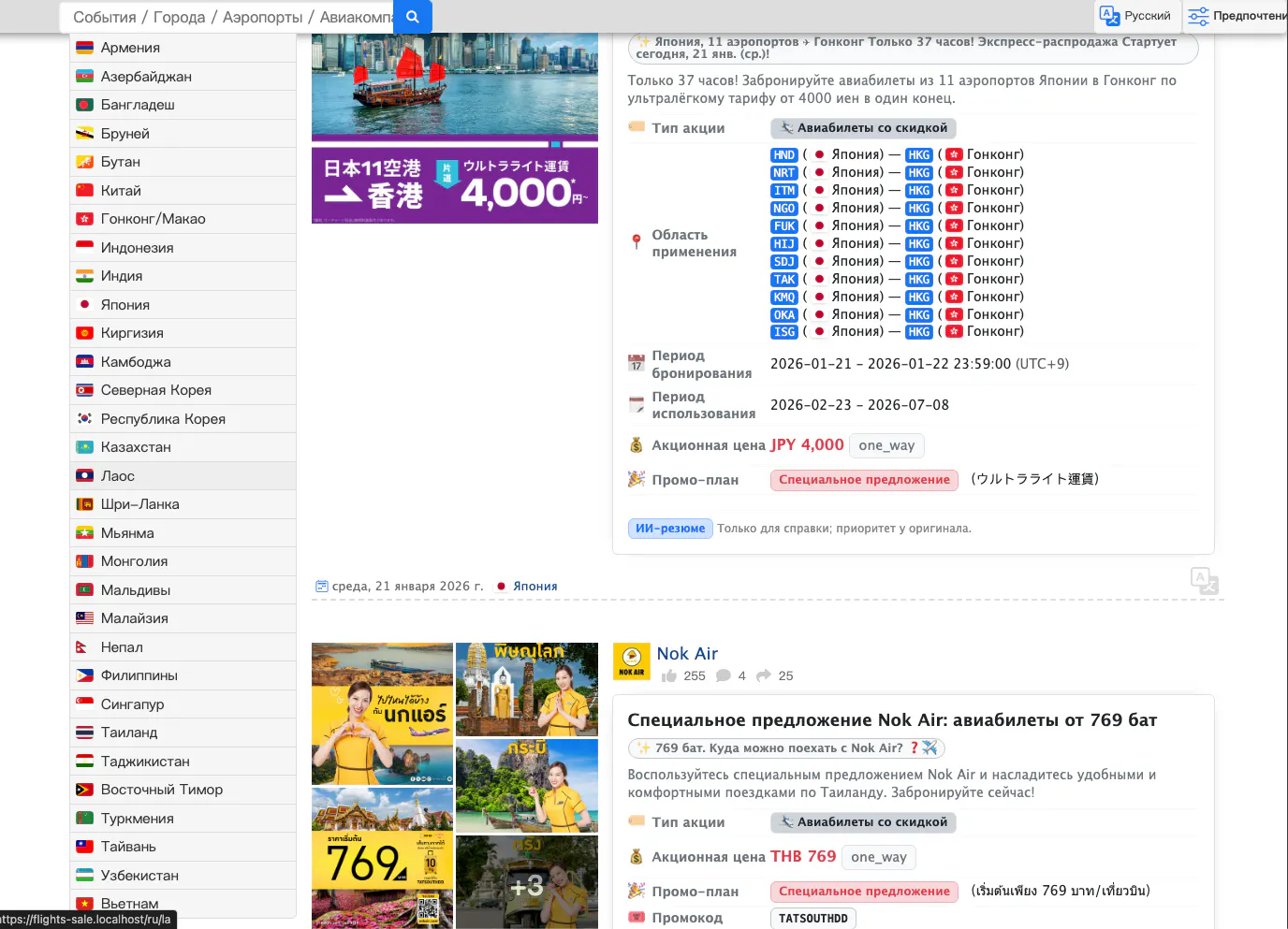Click the Гонконг/Макао flag icon

coord(84,219)
